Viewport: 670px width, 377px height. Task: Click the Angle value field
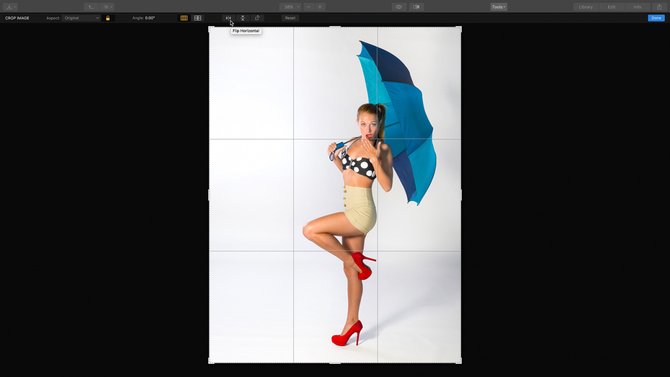click(150, 18)
